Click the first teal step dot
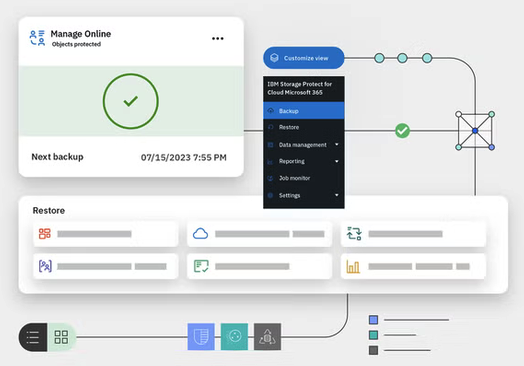The width and height of the screenshot is (524, 366). (x=379, y=58)
